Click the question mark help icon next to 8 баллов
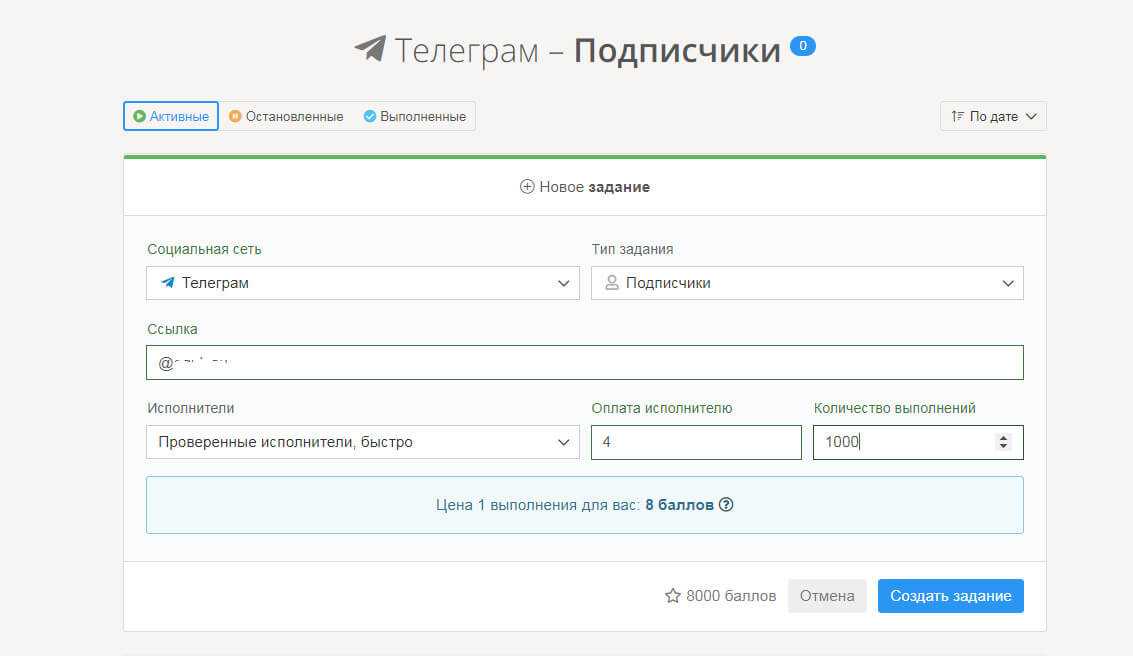 point(726,505)
